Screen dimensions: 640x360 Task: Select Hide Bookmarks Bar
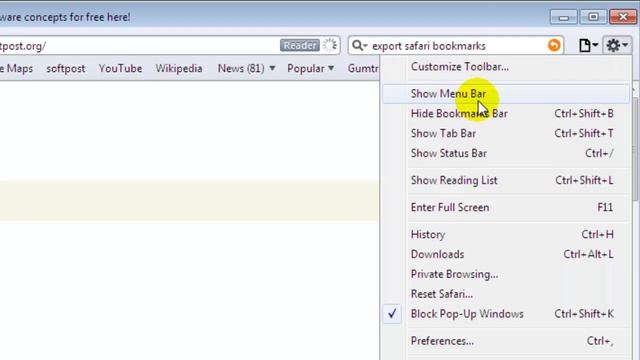point(506,114)
